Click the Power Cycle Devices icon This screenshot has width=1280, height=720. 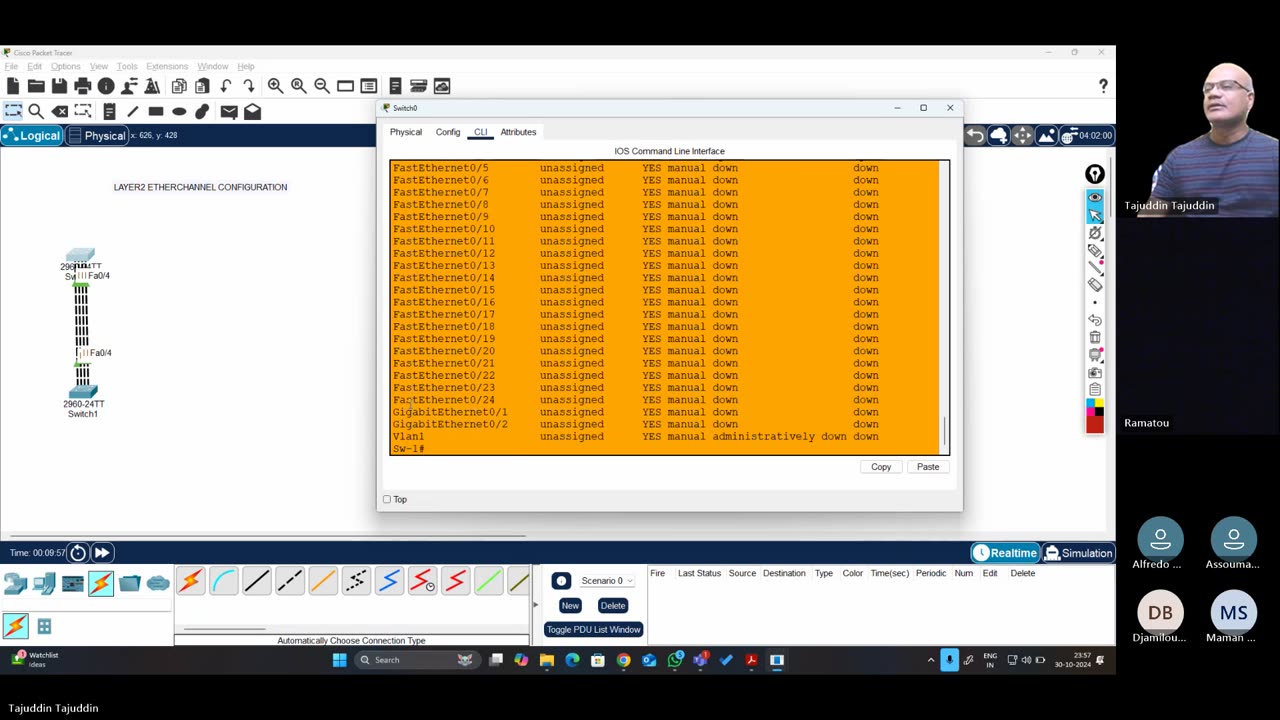pyautogui.click(x=78, y=553)
